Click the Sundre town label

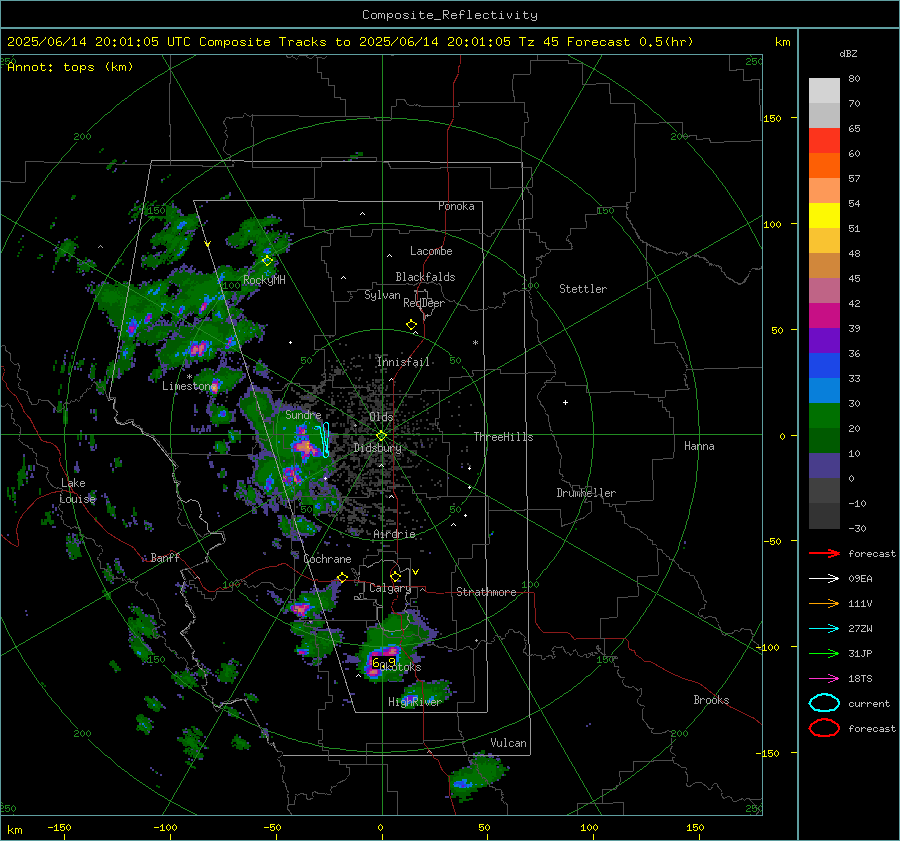(x=303, y=414)
